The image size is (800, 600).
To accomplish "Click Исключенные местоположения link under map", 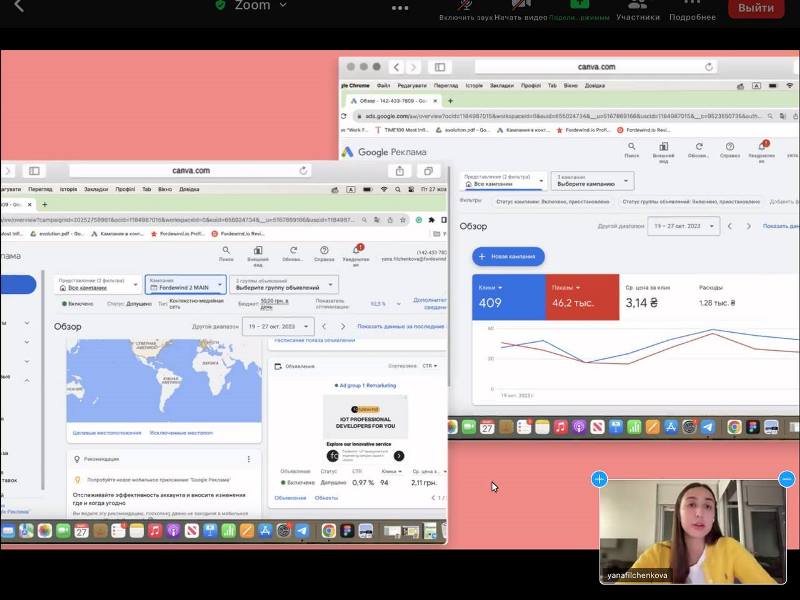I will tap(181, 433).
